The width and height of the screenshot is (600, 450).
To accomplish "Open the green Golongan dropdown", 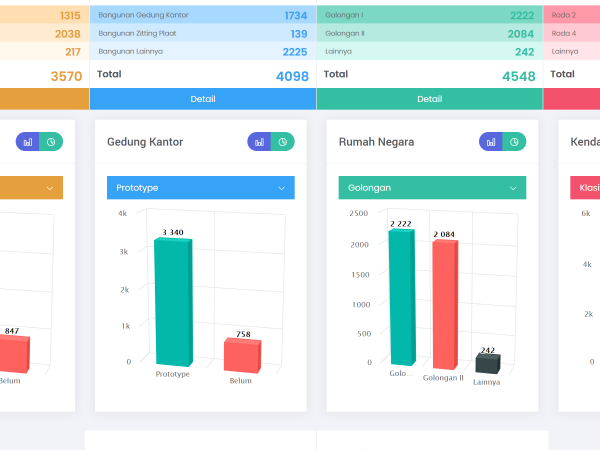I will [432, 188].
